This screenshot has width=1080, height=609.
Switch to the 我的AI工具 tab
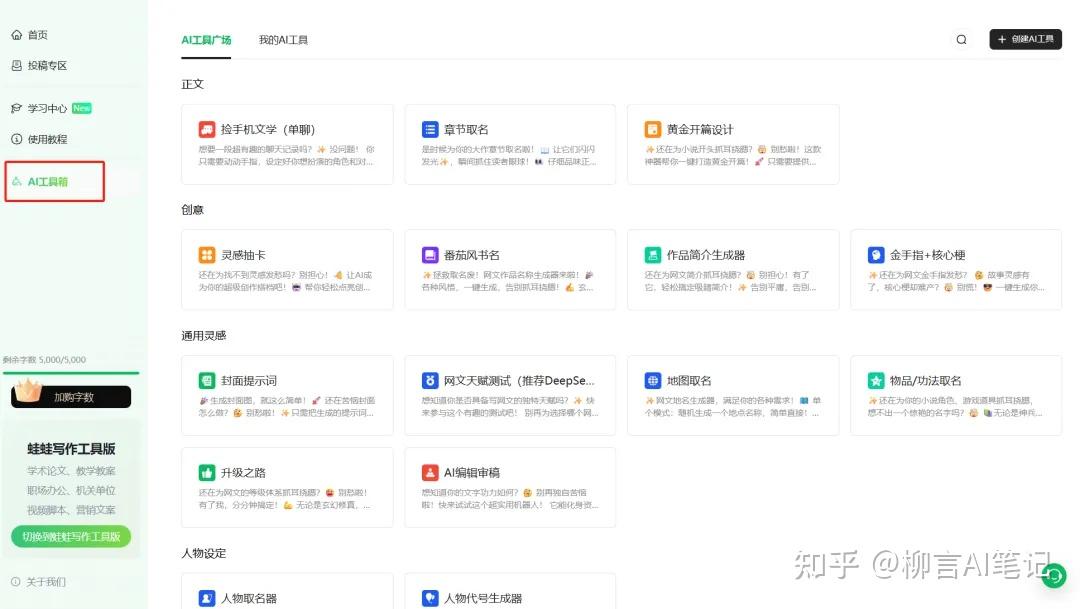pos(283,40)
